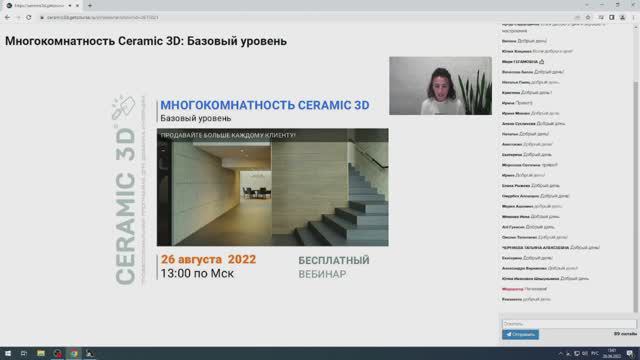Click the ЧЕРНИКОВА ТАТЬЯНА АЛЕКСЕЕВНА chat message
The width and height of the screenshot is (640, 360).
[x=551, y=247]
